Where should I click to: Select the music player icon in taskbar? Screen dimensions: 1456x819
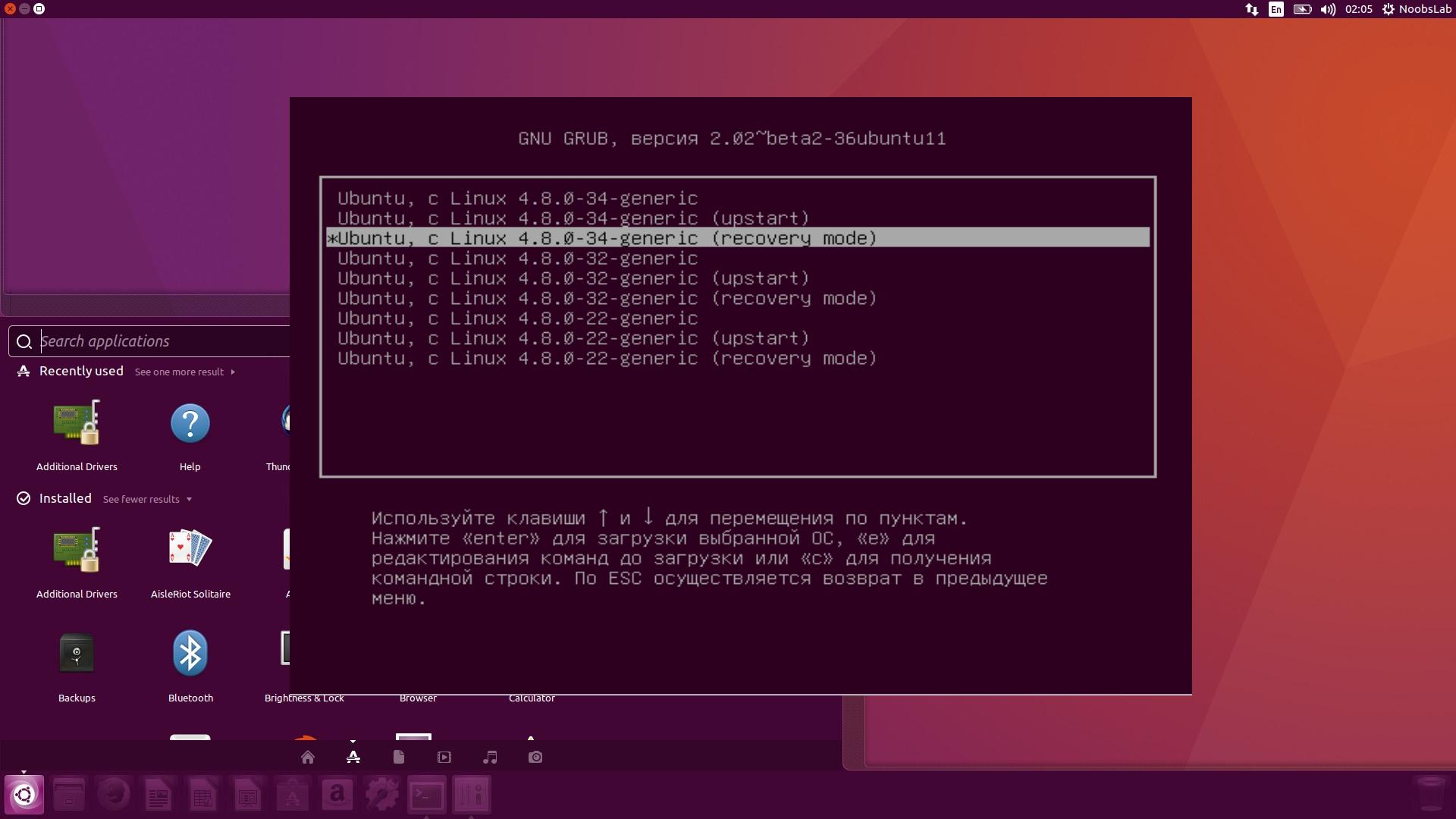click(490, 757)
